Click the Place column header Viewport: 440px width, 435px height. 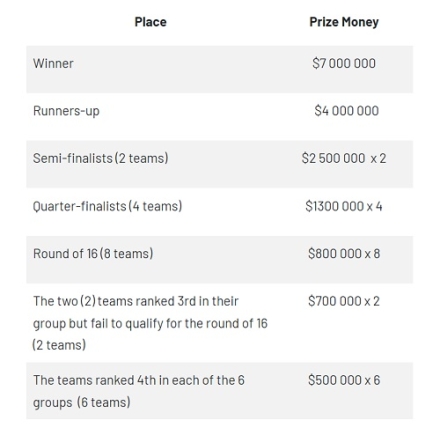[150, 22]
